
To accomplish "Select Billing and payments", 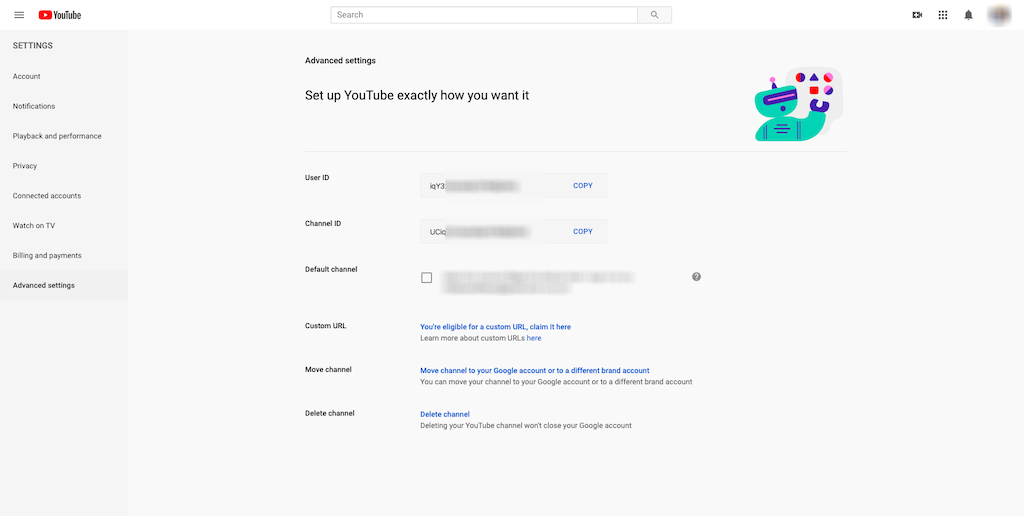I will pos(47,255).
